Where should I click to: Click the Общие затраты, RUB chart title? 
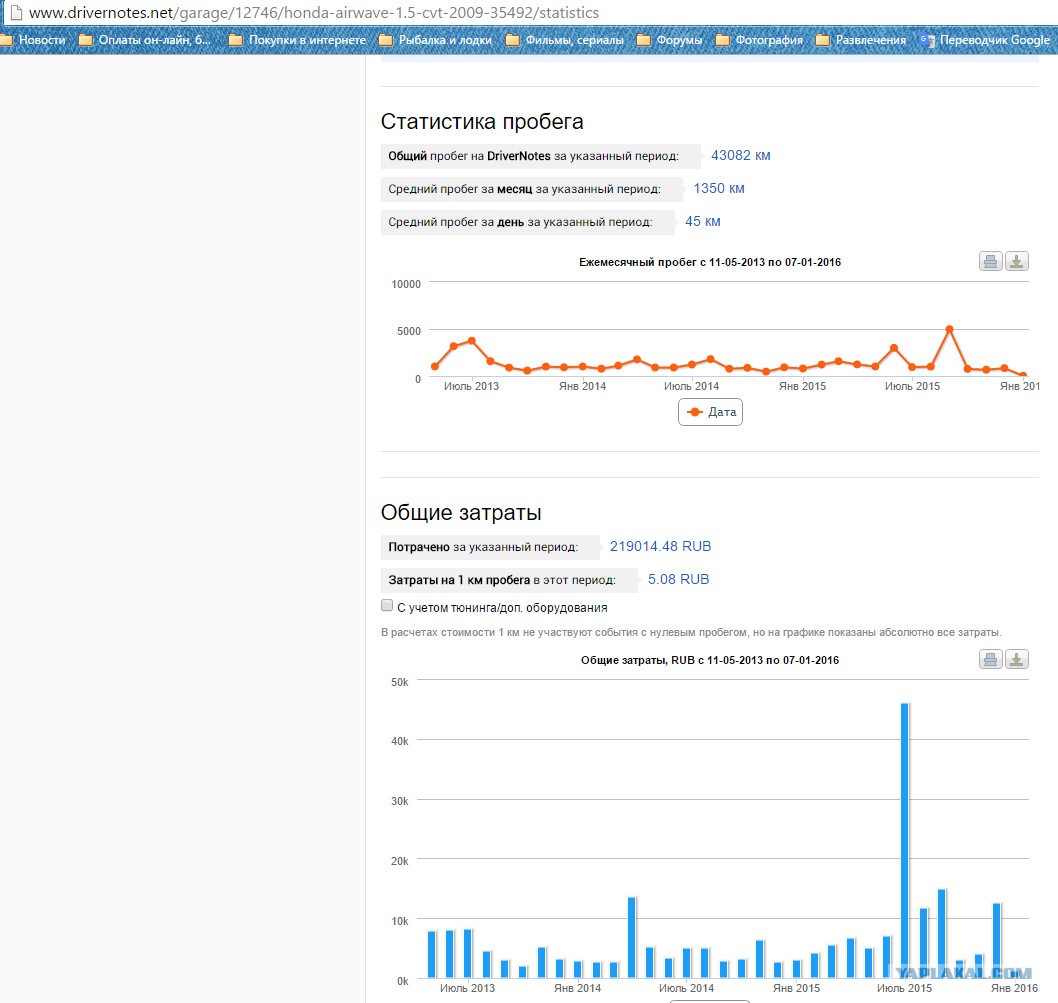click(x=710, y=660)
